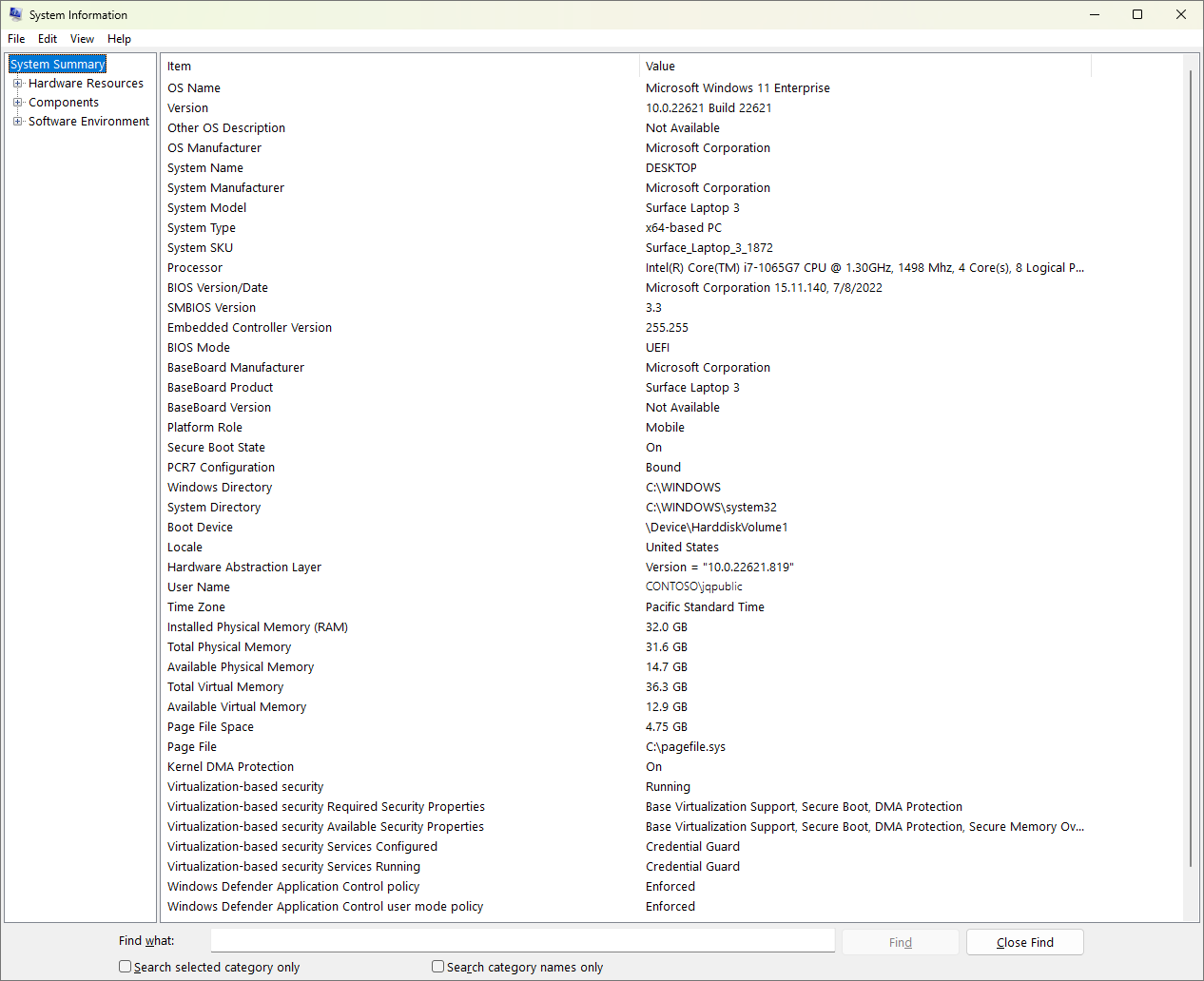Check Search category names only option

click(x=437, y=967)
